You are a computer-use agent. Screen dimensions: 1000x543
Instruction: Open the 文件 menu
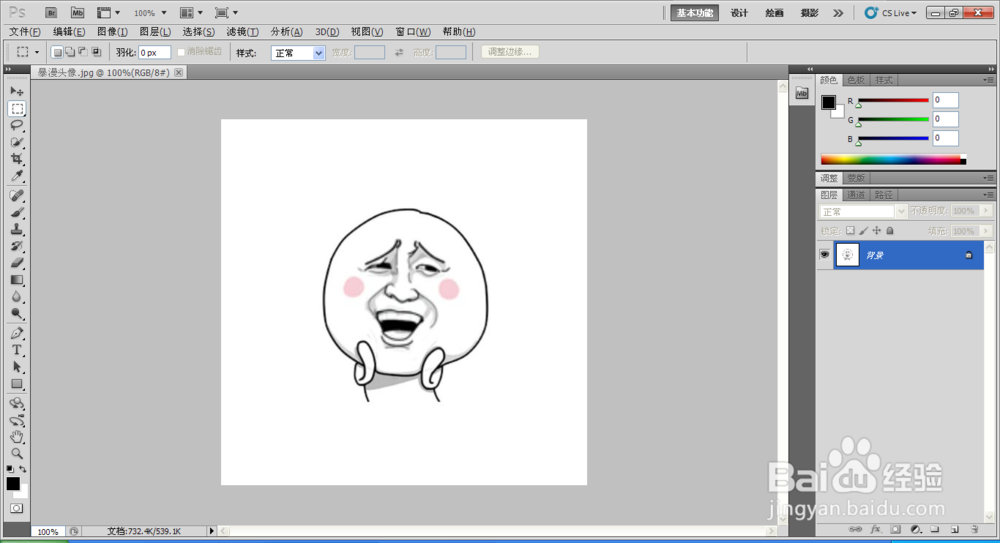[x=25, y=31]
